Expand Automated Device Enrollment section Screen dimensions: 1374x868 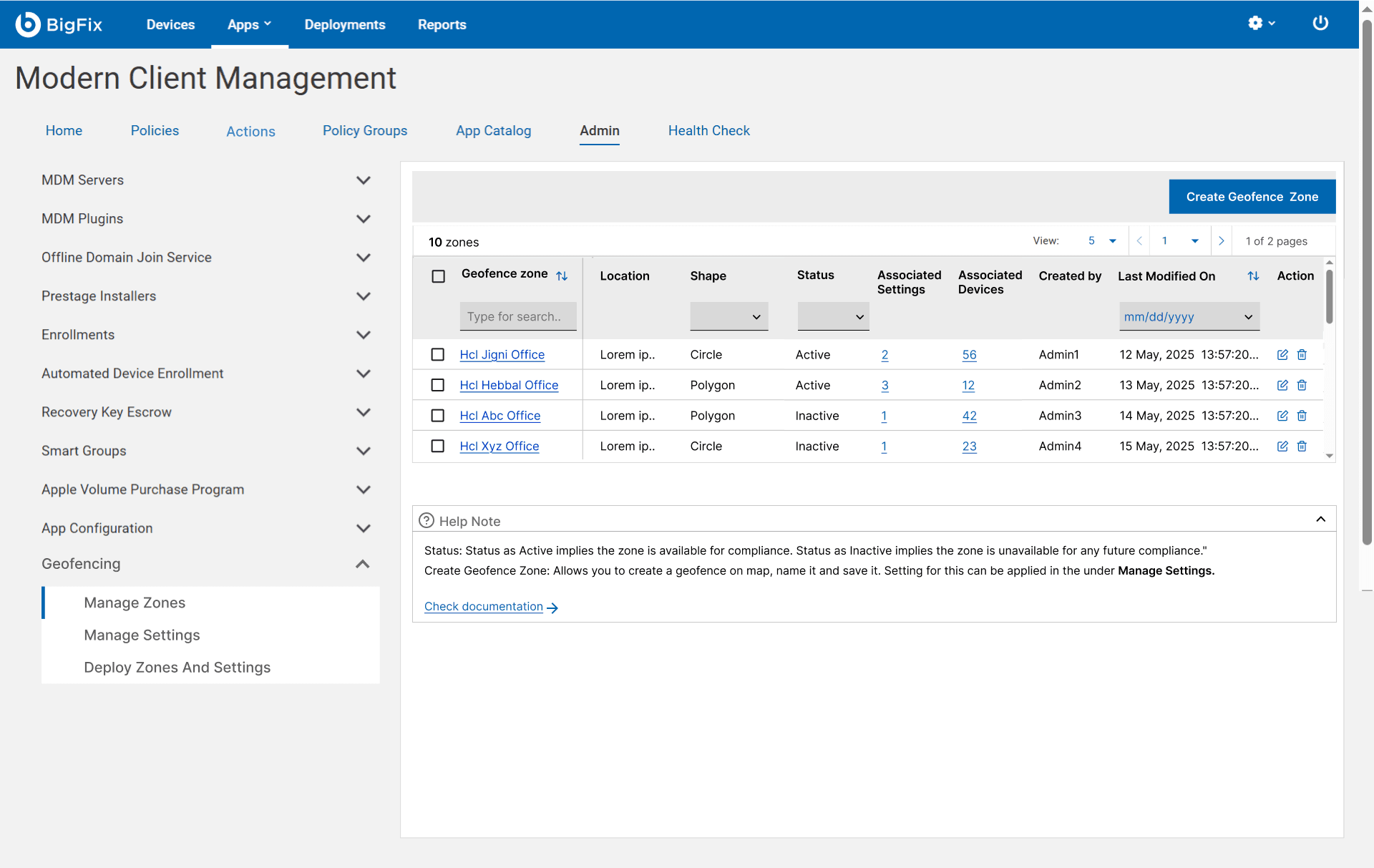point(364,374)
